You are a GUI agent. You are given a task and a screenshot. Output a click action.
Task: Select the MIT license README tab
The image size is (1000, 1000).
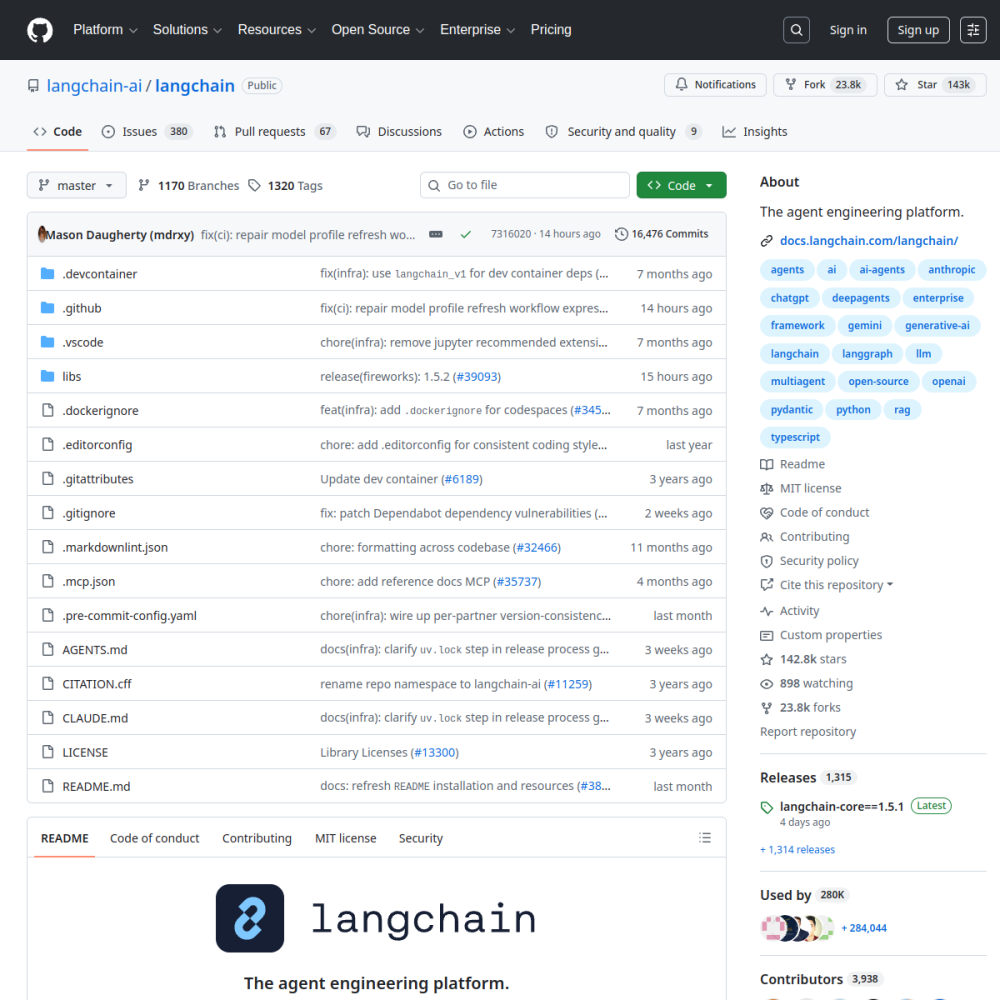pos(345,838)
